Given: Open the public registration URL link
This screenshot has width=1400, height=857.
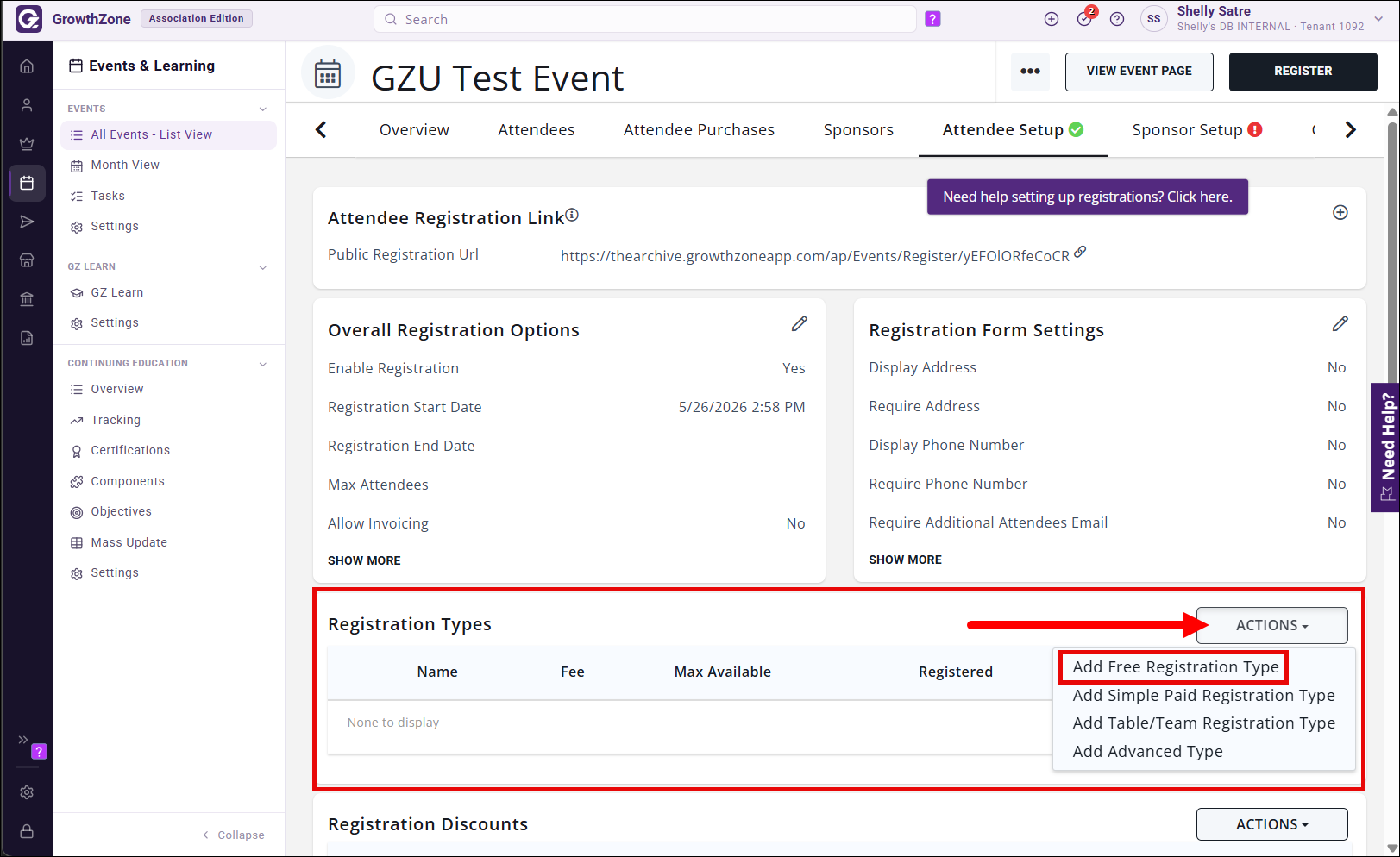Looking at the screenshot, I should [x=814, y=256].
